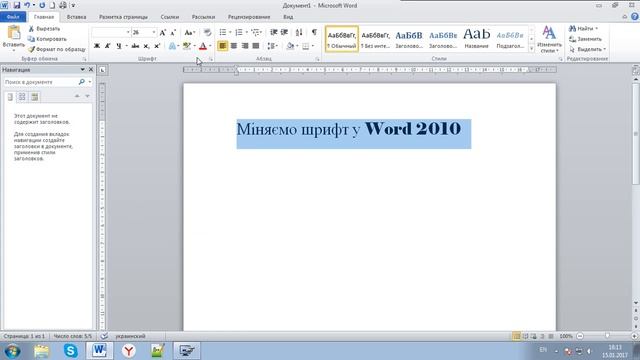Viewport: 640px width, 360px height.
Task: Open change case Aa dropdown
Action: pos(189,32)
